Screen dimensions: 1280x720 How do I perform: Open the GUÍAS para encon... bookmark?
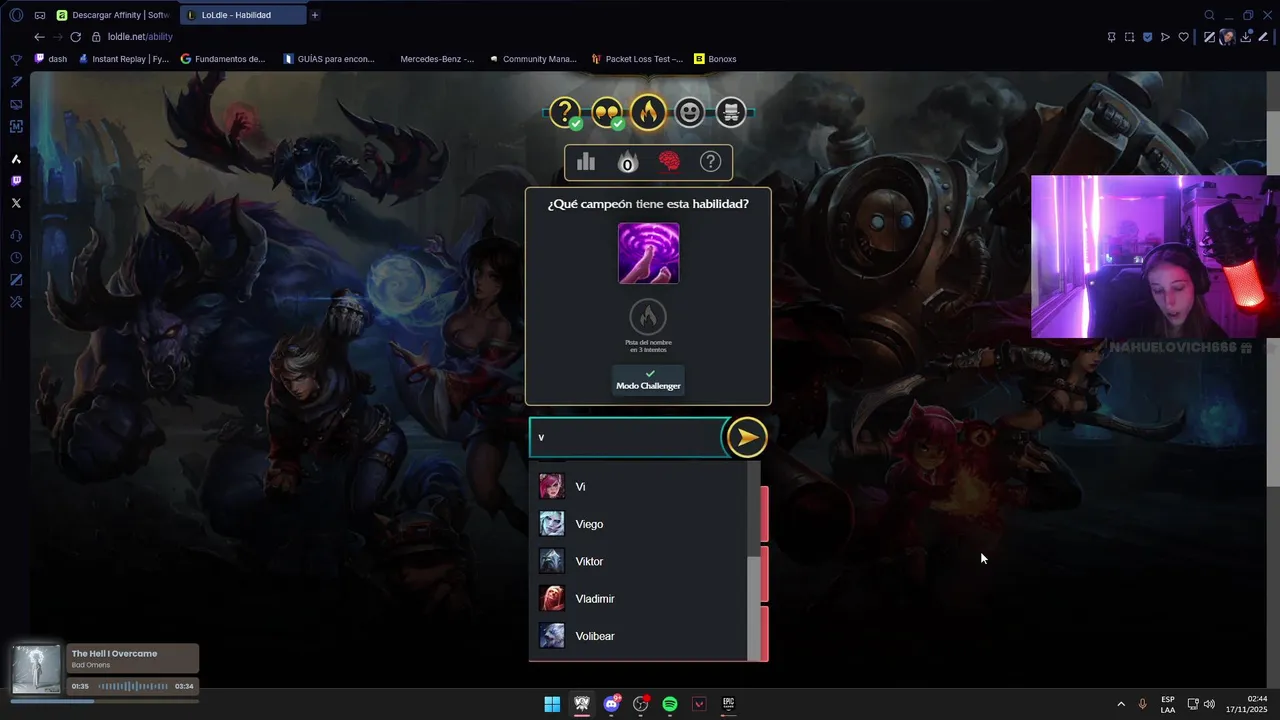(x=329, y=59)
